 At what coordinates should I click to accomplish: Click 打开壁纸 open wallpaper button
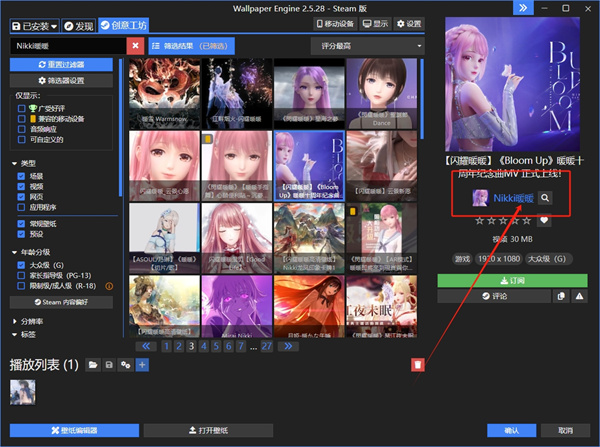click(208, 431)
